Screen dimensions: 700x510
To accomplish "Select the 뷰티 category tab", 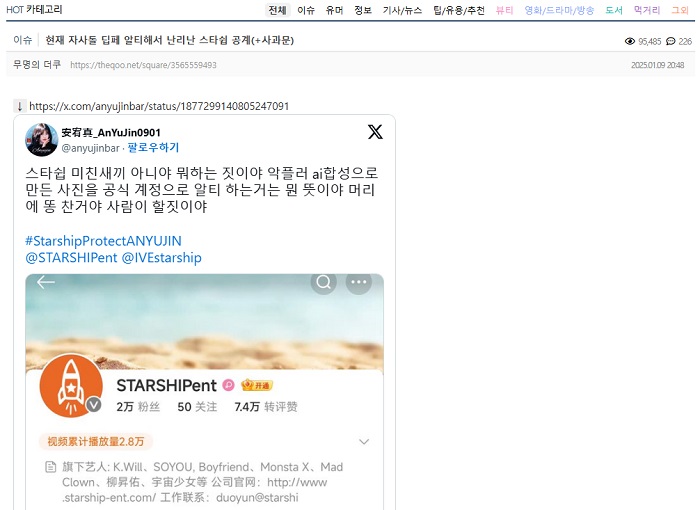I will (x=504, y=10).
